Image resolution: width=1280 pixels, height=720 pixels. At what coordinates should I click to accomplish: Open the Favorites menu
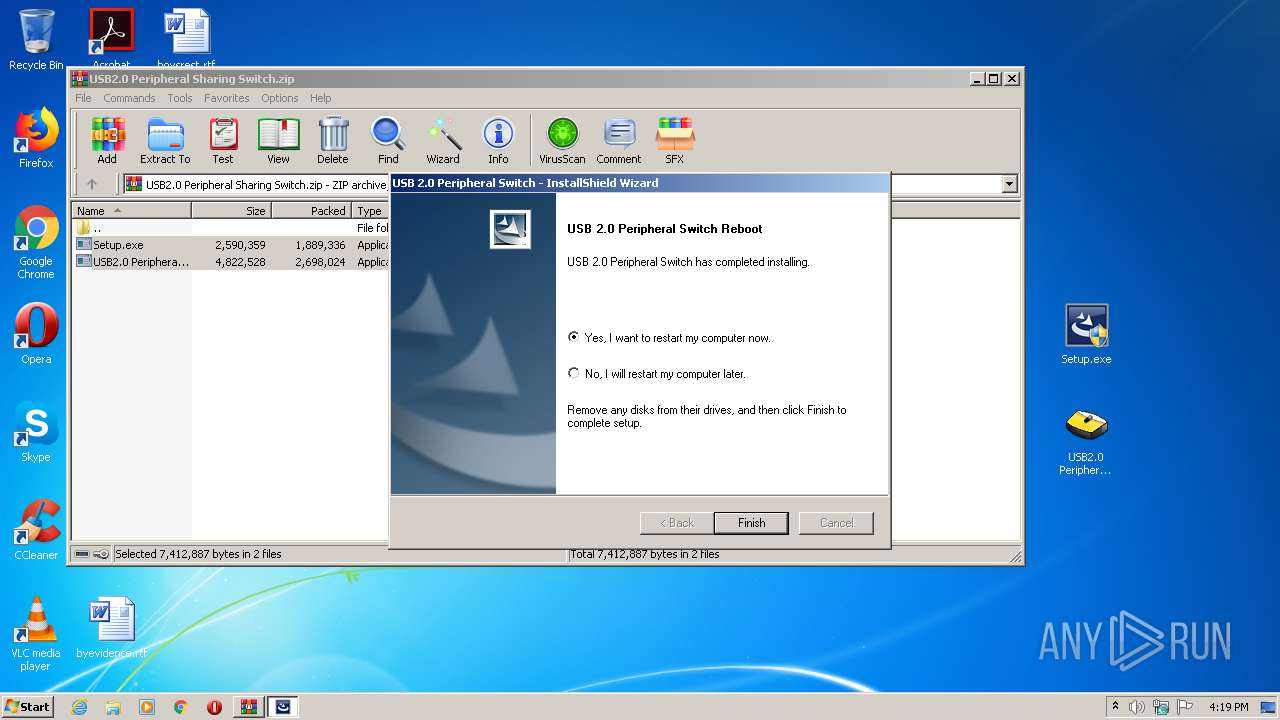coord(227,98)
